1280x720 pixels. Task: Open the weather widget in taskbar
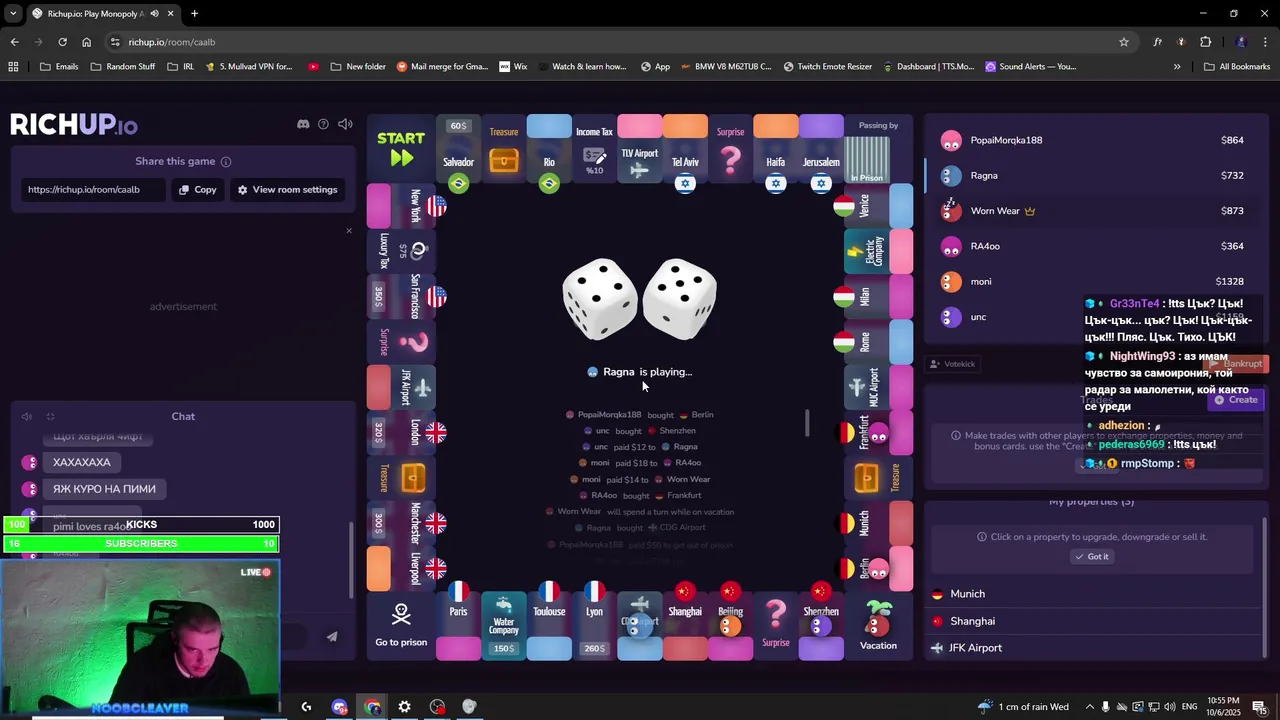[1023, 707]
